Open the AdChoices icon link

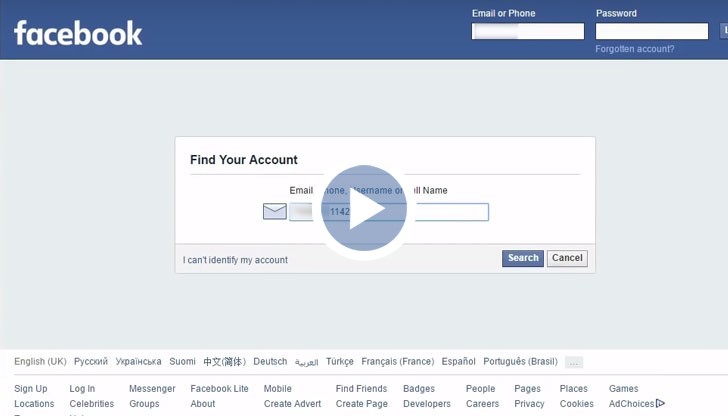pos(660,403)
